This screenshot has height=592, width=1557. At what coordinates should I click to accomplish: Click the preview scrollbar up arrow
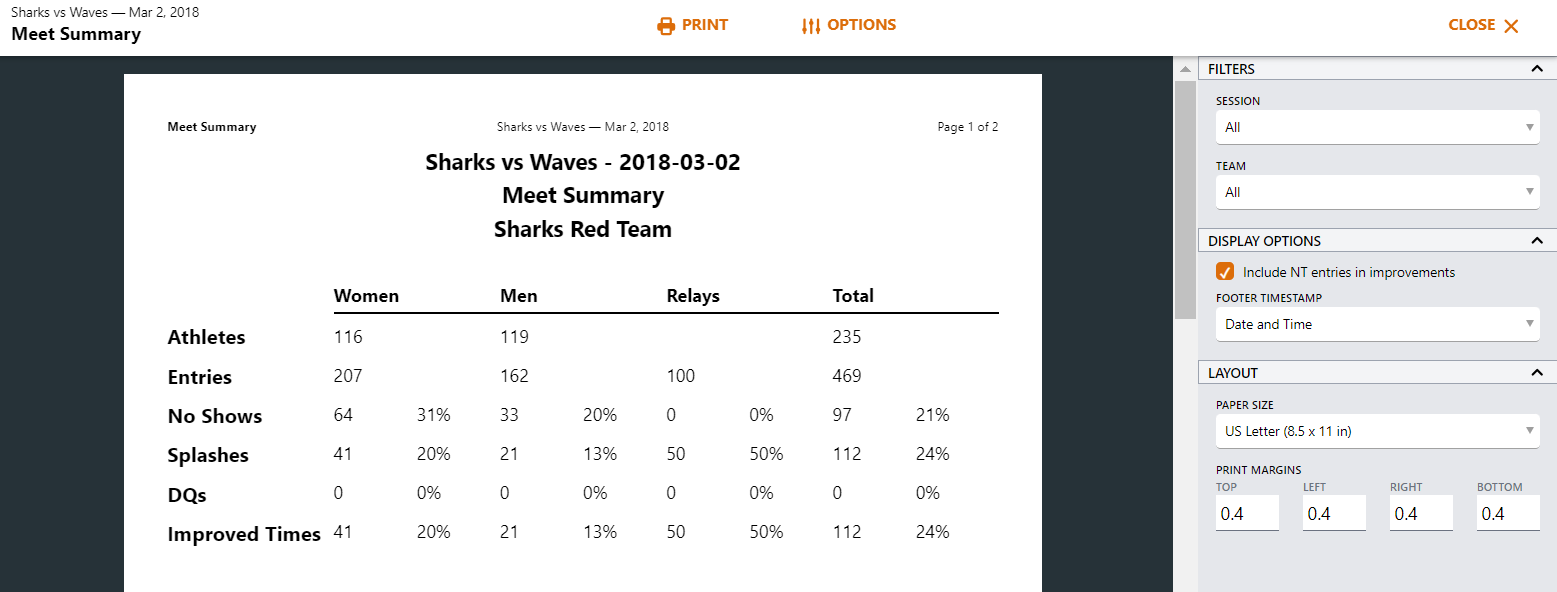(1185, 69)
